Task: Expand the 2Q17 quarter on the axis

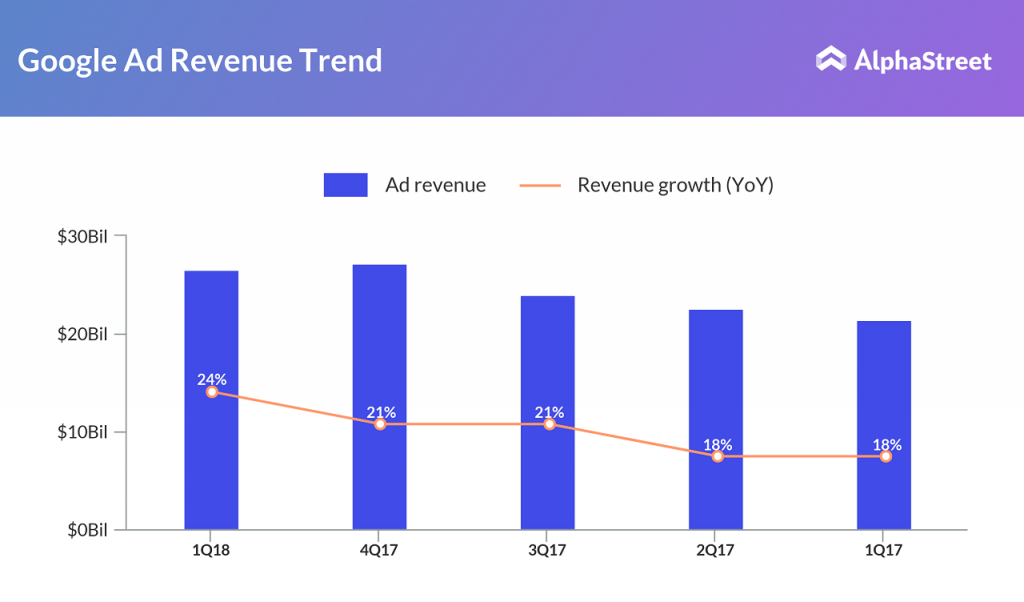Action: click(716, 549)
